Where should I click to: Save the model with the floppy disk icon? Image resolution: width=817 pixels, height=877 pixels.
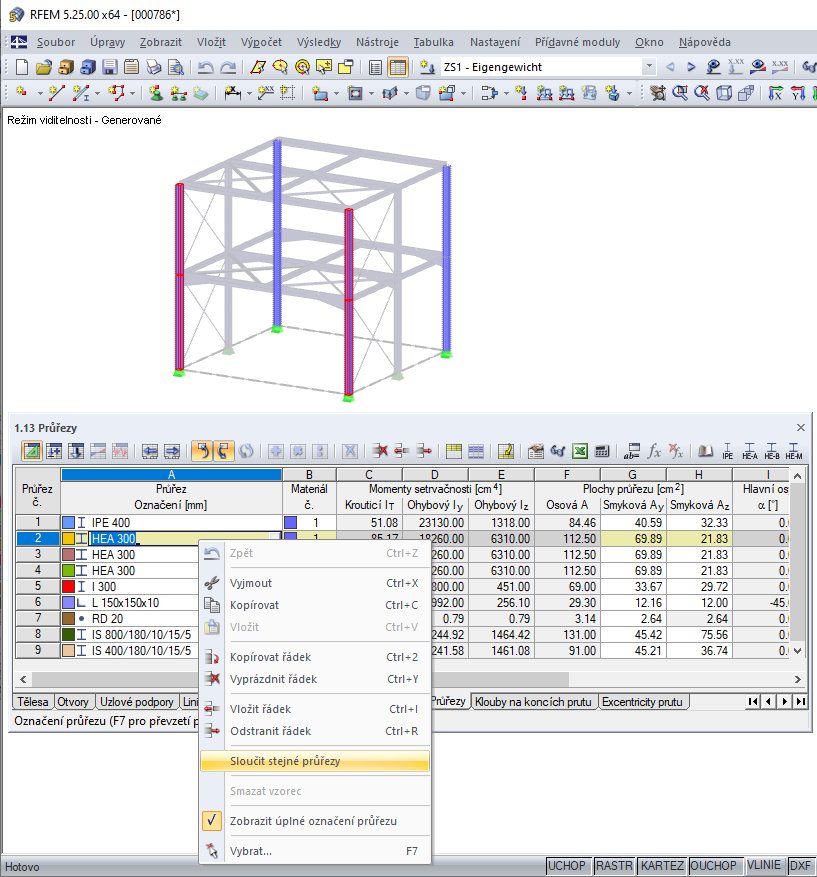[109, 67]
